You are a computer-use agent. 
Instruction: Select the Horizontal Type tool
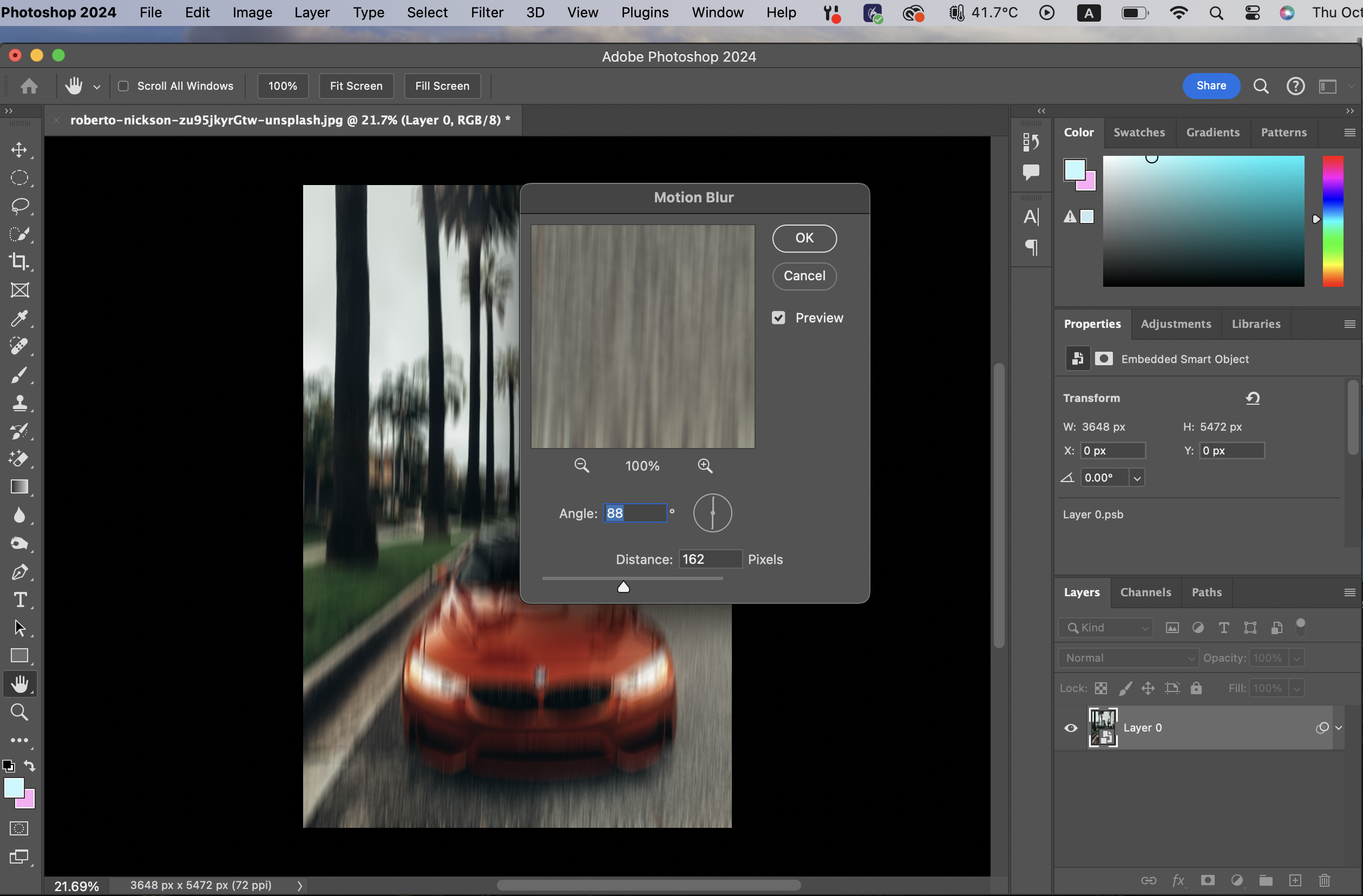coord(19,599)
